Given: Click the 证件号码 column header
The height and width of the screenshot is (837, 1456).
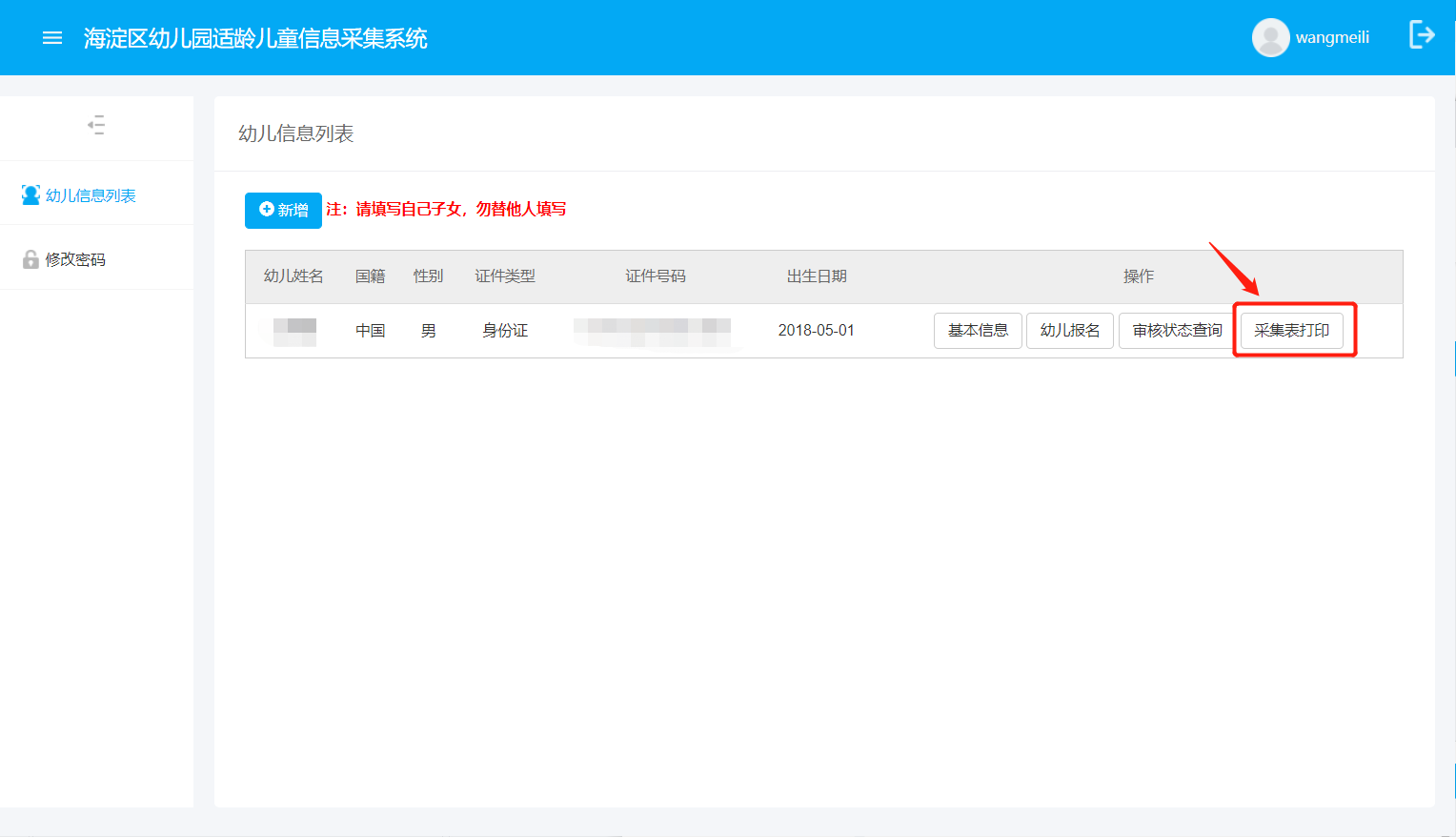Looking at the screenshot, I should coord(656,276).
